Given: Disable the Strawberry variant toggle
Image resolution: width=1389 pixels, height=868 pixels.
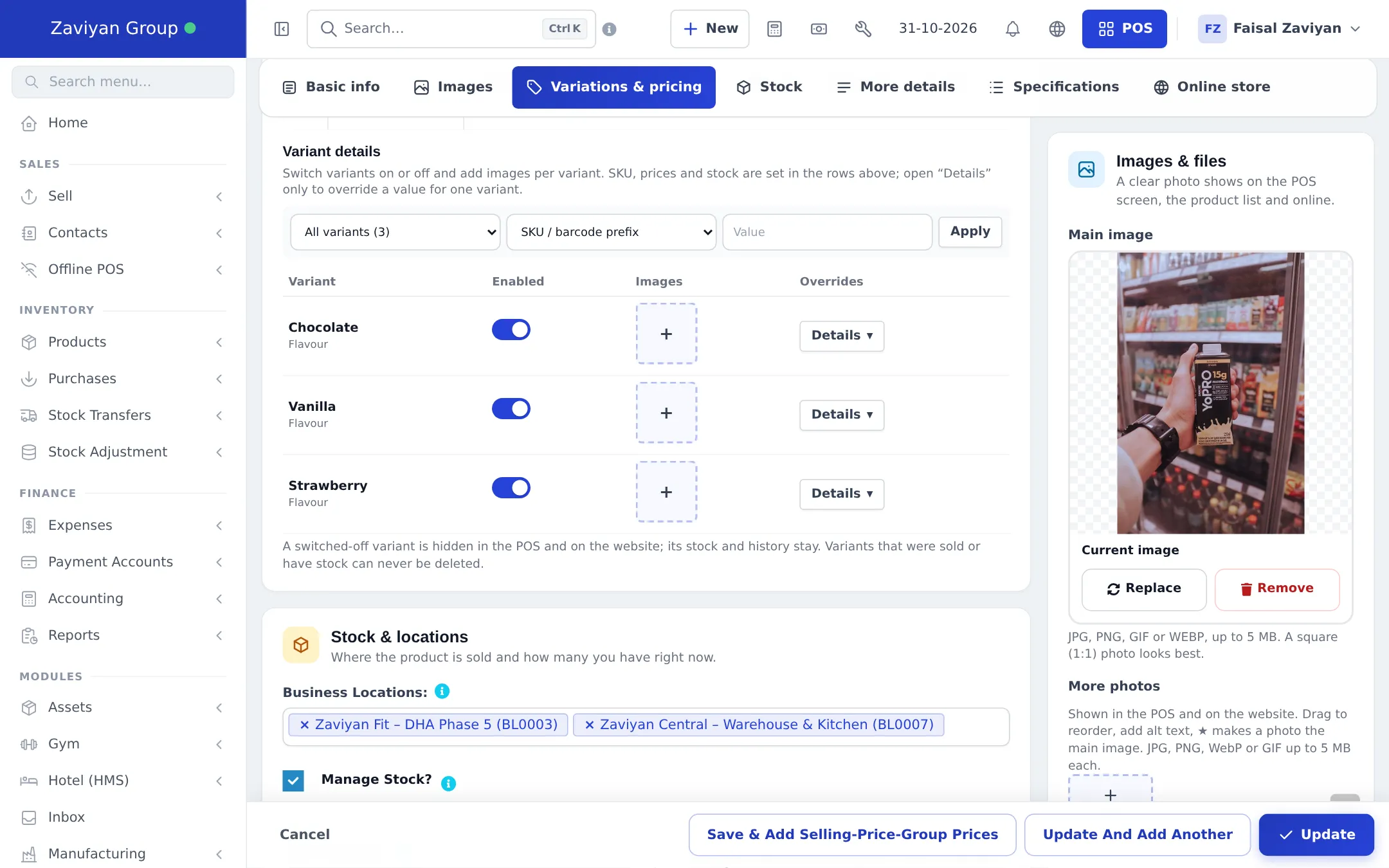Looking at the screenshot, I should click(511, 488).
